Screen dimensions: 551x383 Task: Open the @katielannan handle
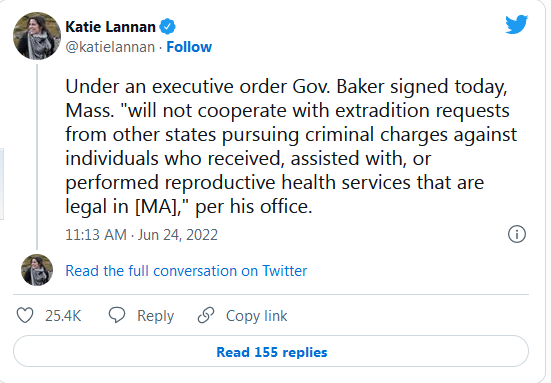[x=110, y=47]
